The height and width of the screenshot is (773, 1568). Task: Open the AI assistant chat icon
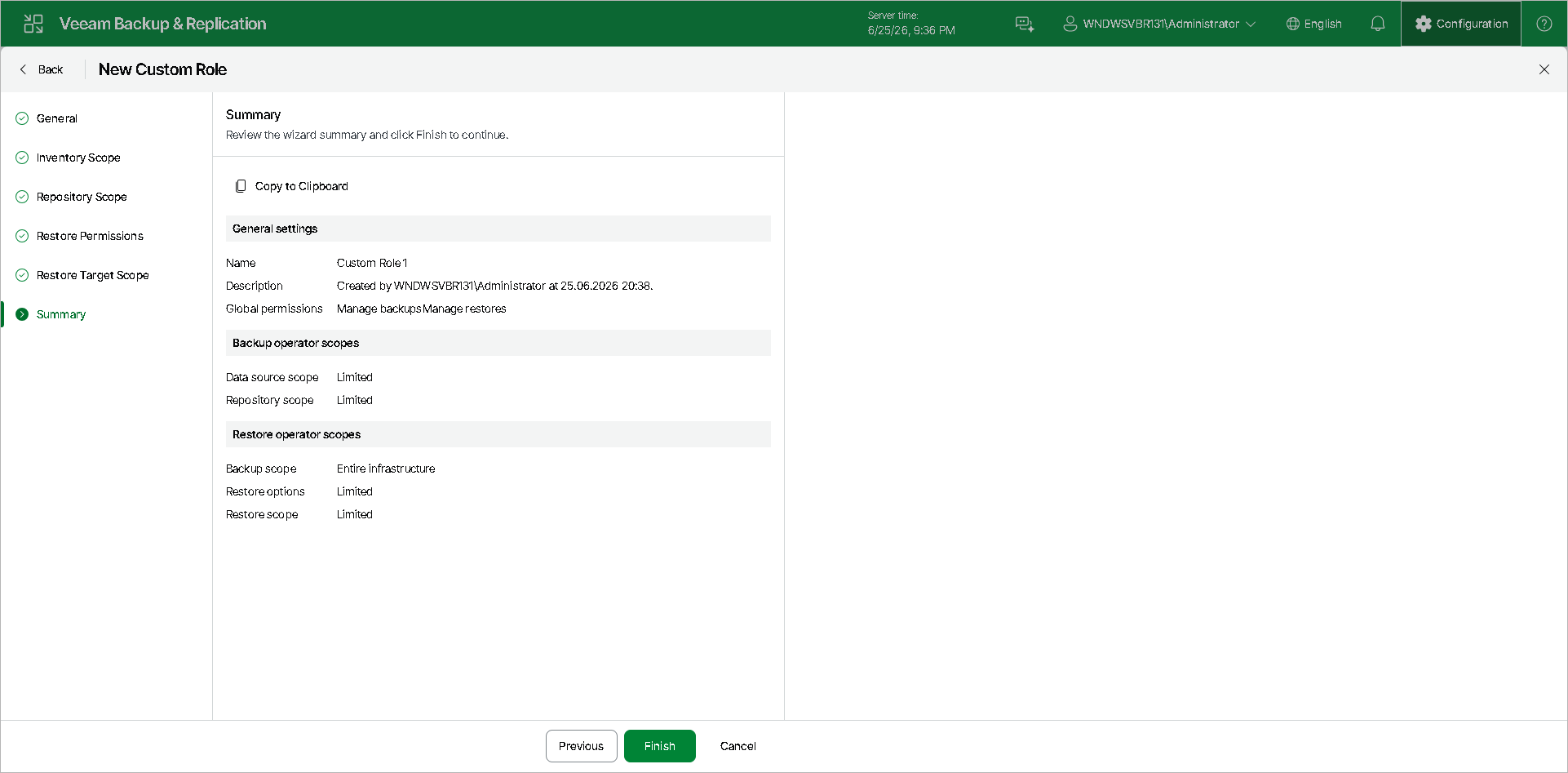1025,24
